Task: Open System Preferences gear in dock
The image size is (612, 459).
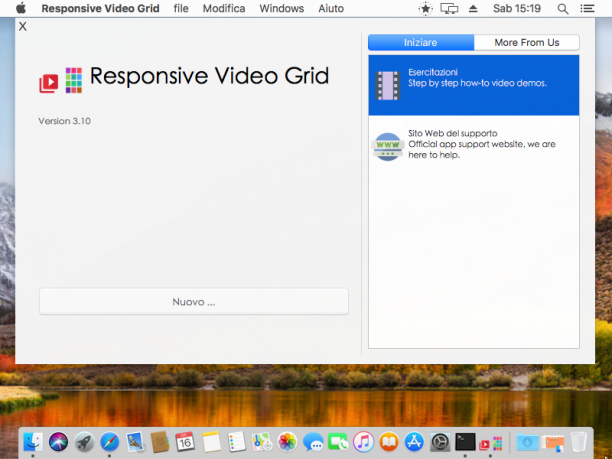Action: tap(440, 442)
